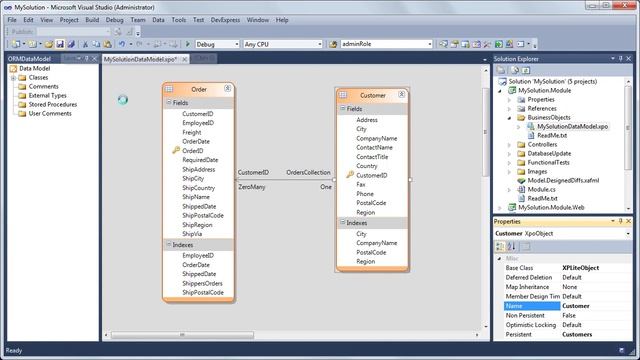Open the Customer XpoObject selector dropdown
Image resolution: width=640 pixels, height=360 pixels.
pyautogui.click(x=628, y=233)
